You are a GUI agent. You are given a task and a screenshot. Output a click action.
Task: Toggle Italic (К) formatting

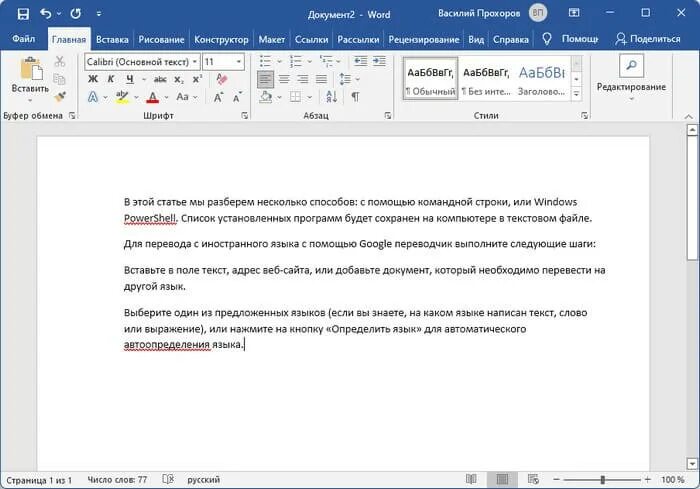click(111, 79)
